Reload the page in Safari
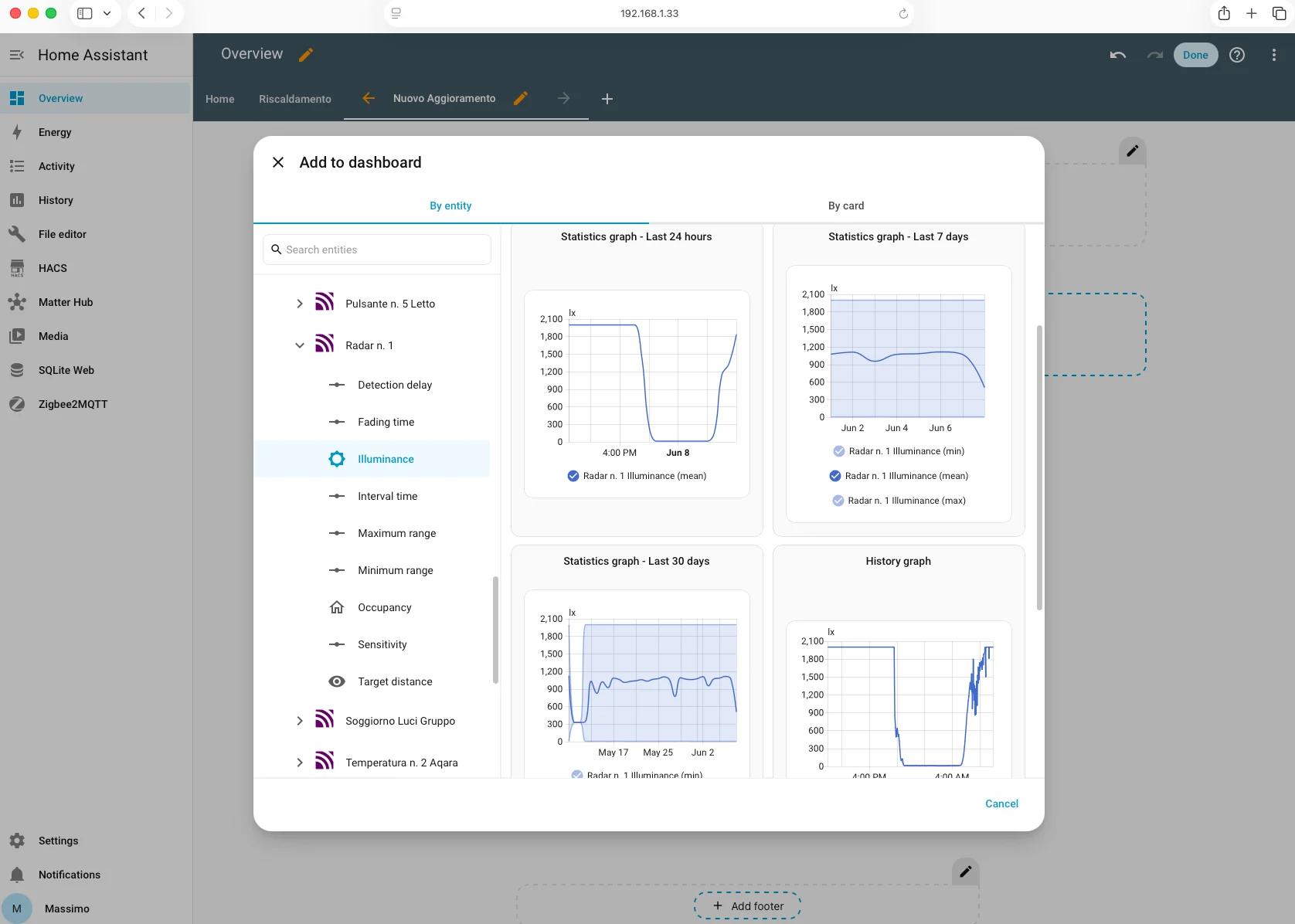Viewport: 1295px width, 924px height. [903, 13]
